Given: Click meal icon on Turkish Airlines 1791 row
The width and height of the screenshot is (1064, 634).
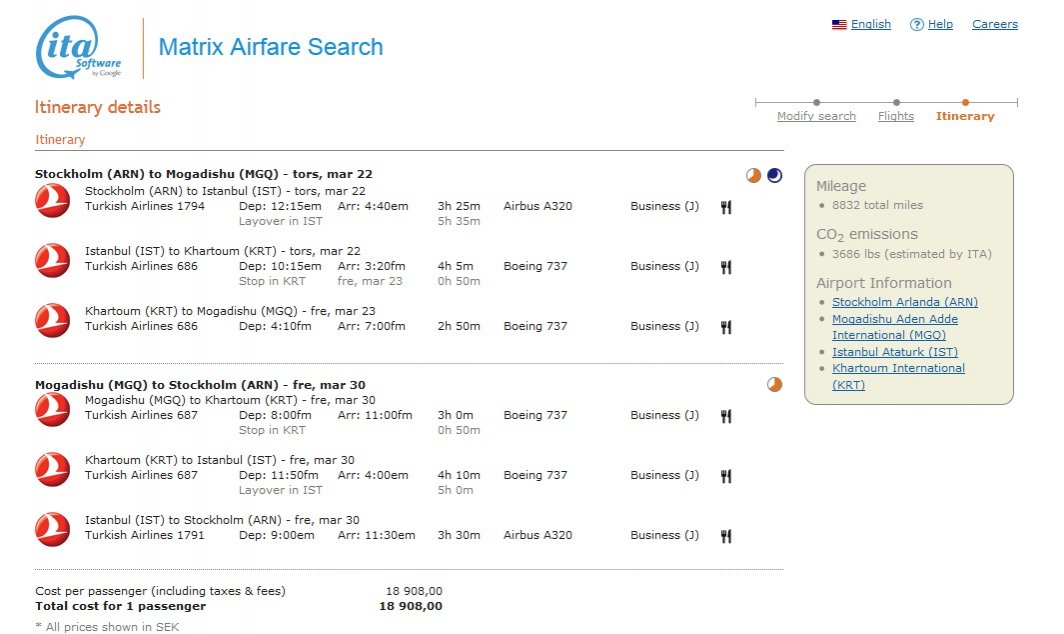Looking at the screenshot, I should pos(726,536).
